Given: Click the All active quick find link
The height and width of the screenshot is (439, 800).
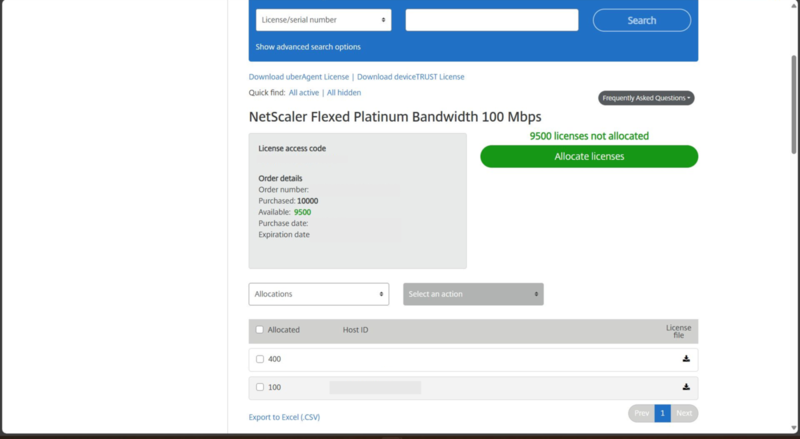Looking at the screenshot, I should (x=304, y=92).
